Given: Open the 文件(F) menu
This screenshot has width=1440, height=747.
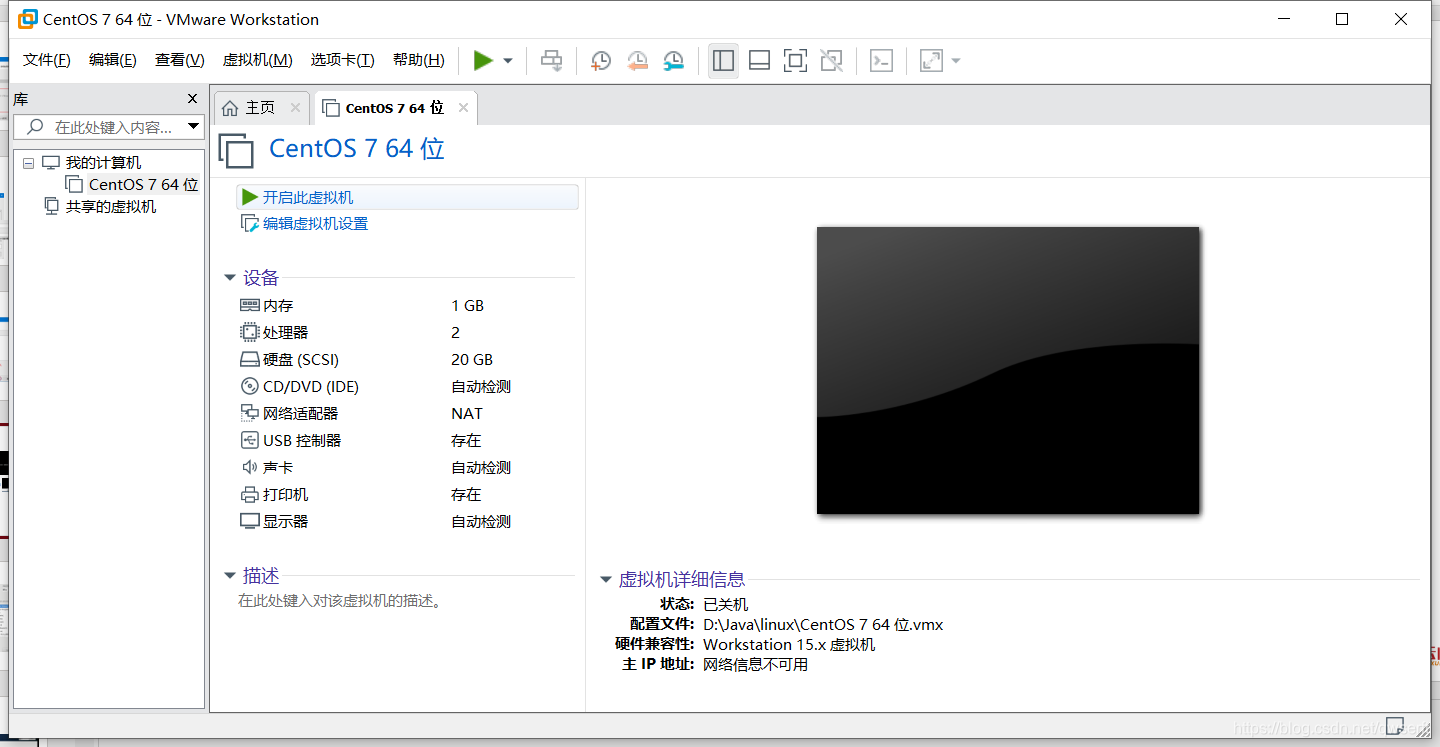Looking at the screenshot, I should (47, 60).
